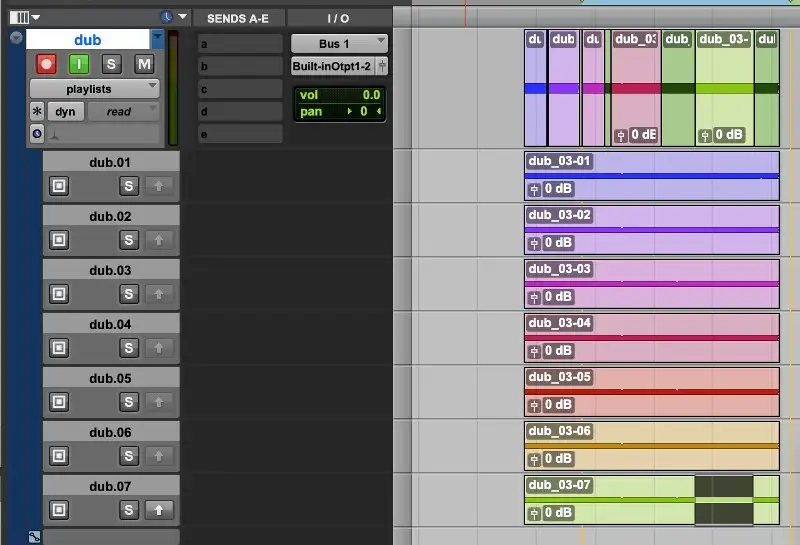Toggle input monitoring on dub track
This screenshot has width=800, height=545.
(x=79, y=64)
